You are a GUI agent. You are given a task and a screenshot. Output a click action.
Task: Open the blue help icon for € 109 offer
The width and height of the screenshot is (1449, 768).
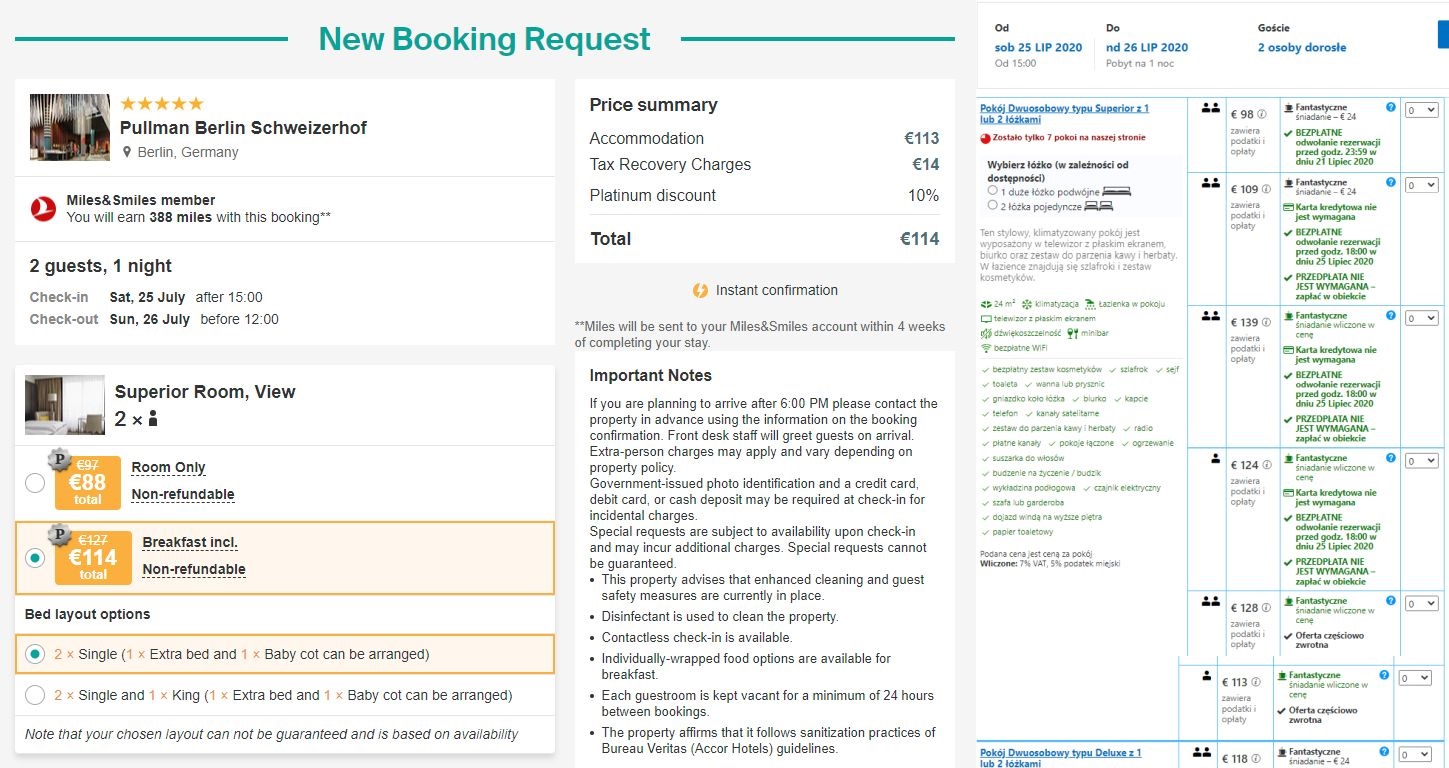click(x=1391, y=181)
